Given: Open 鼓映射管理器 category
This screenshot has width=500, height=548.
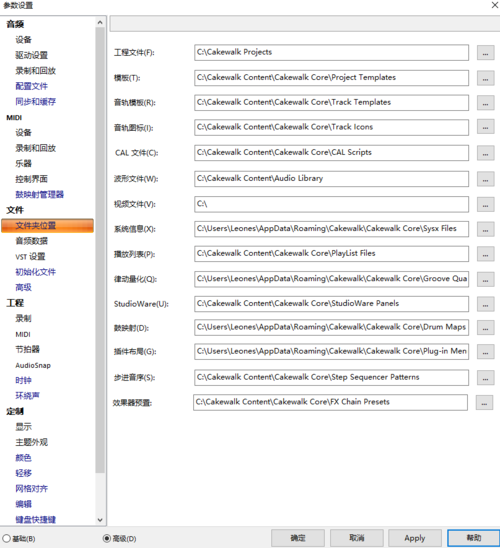Looking at the screenshot, I should tap(39, 194).
